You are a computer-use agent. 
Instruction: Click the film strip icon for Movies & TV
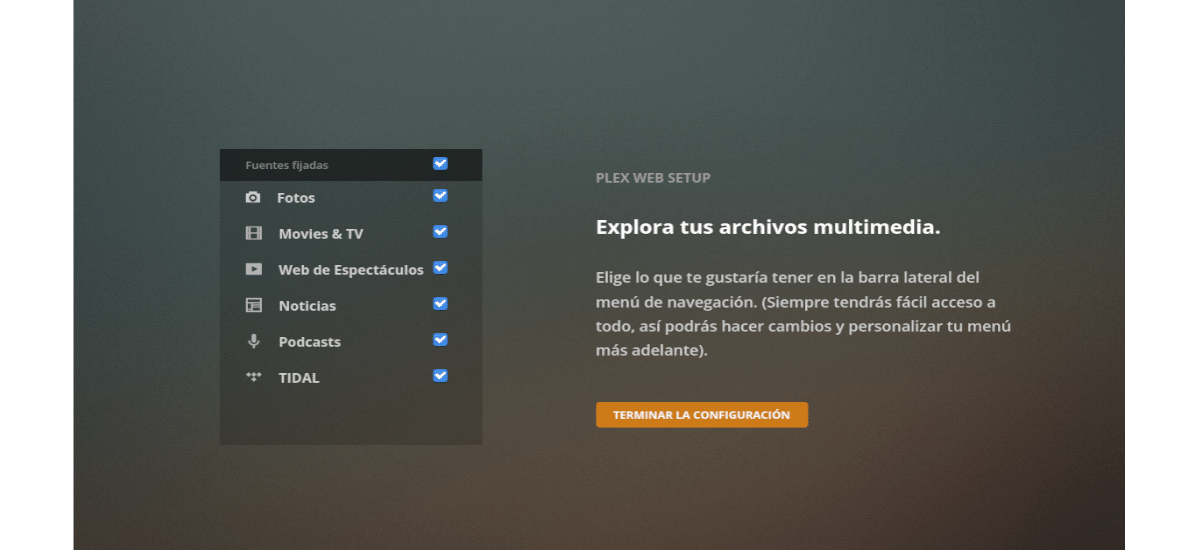coord(253,234)
